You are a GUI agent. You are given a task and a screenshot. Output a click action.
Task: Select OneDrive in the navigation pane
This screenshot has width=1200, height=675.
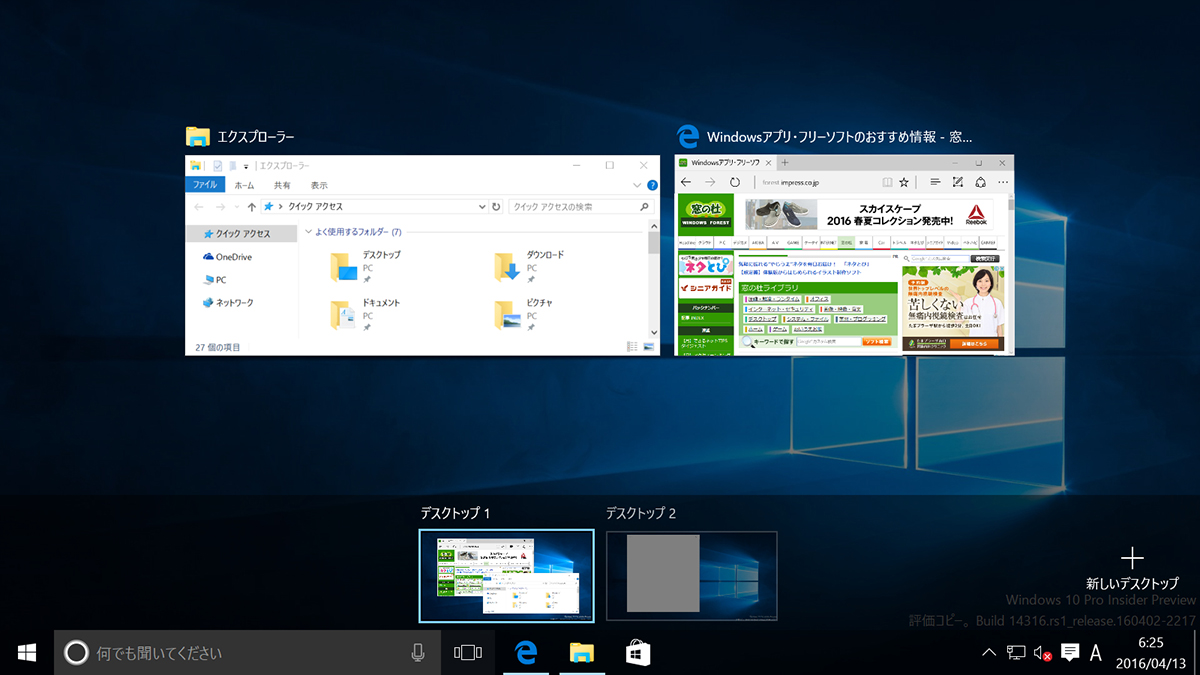(227, 257)
